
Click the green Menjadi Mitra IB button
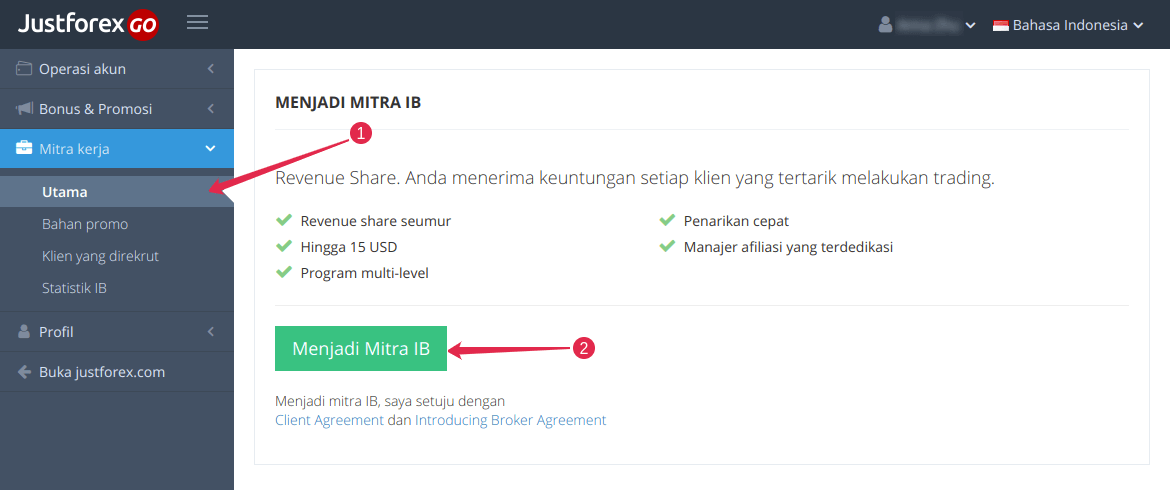coord(361,348)
